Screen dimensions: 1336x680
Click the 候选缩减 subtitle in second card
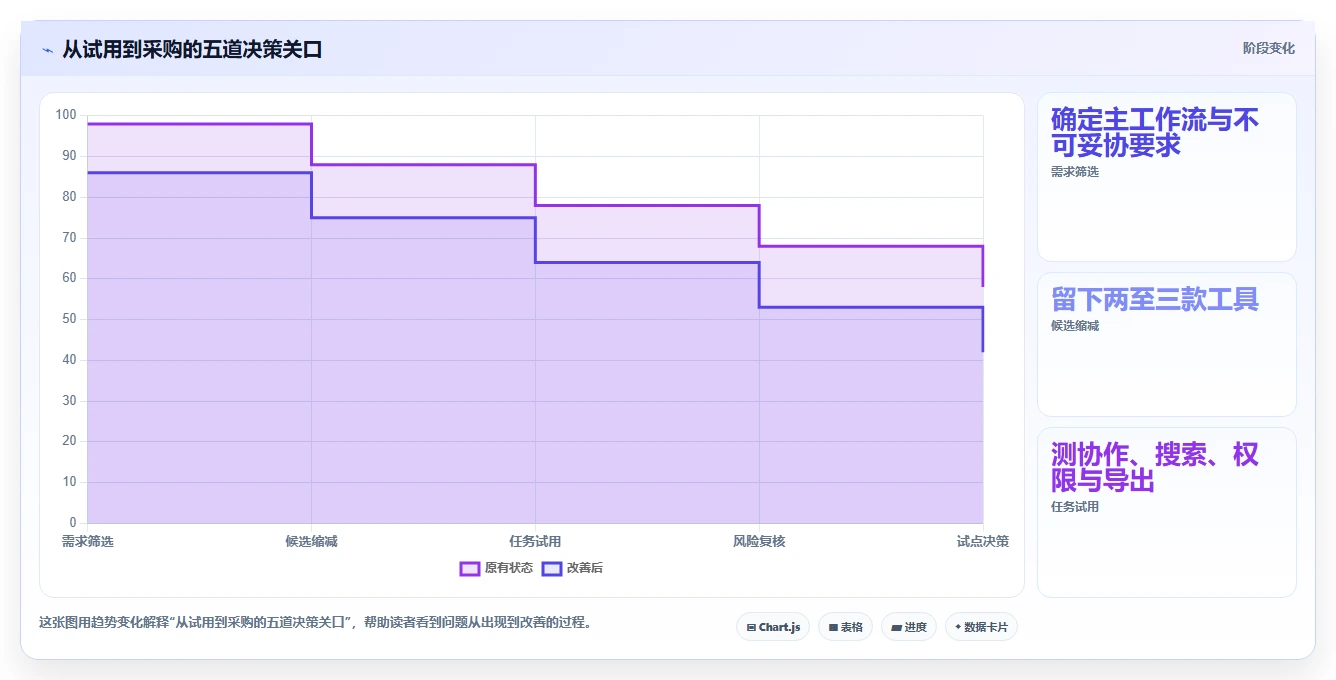[1075, 326]
